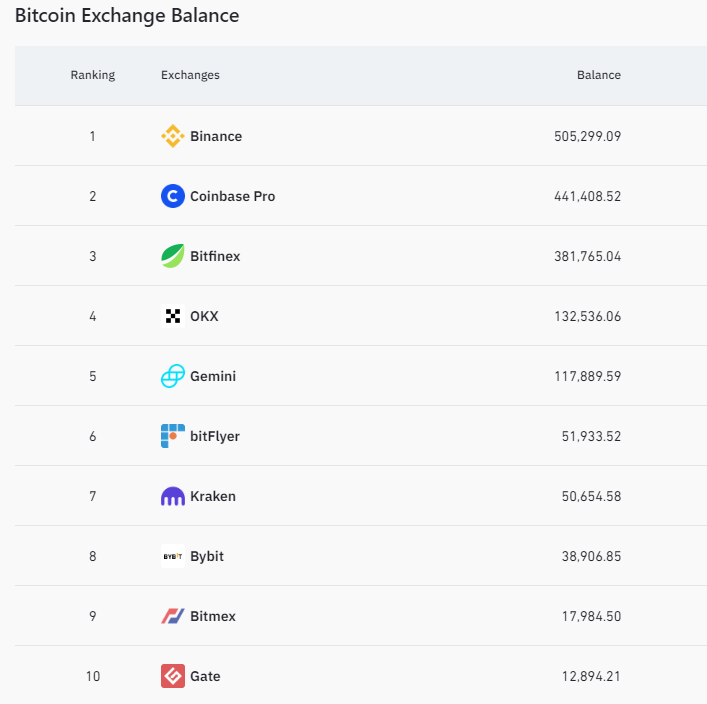Click the Binance diamond logo icon
This screenshot has height=704, width=707.
tap(173, 136)
